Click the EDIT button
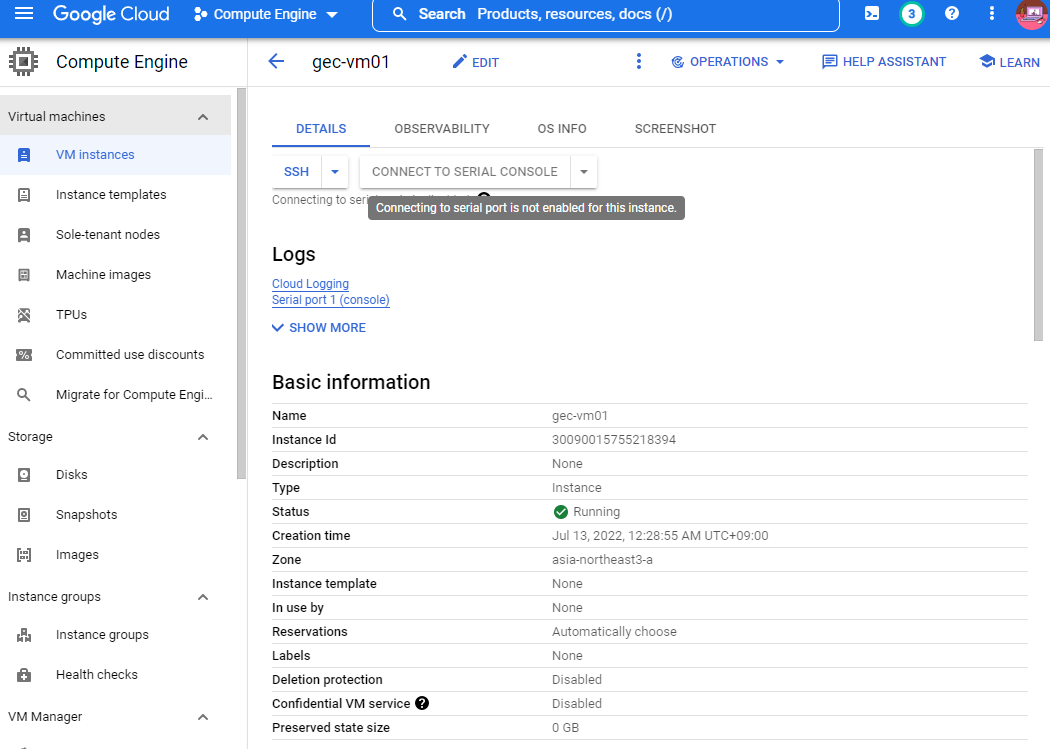This screenshot has width=1050, height=749. click(475, 62)
